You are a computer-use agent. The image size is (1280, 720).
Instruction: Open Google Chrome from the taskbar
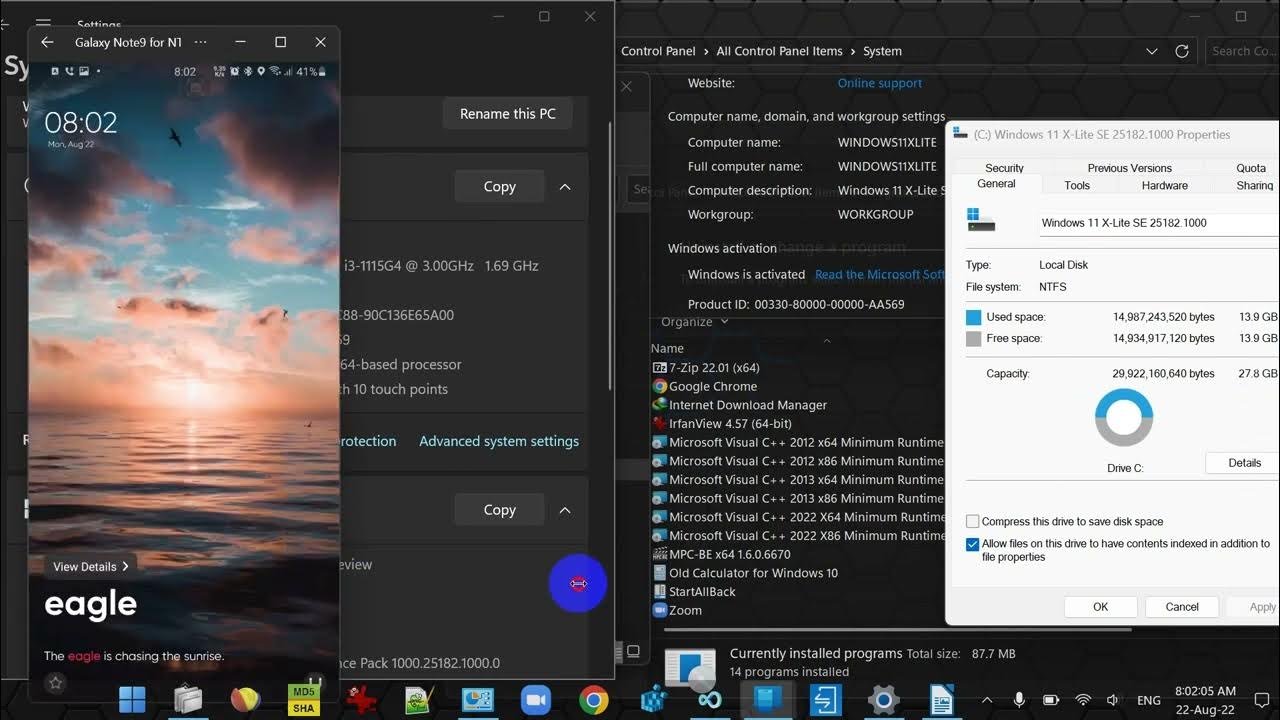594,700
